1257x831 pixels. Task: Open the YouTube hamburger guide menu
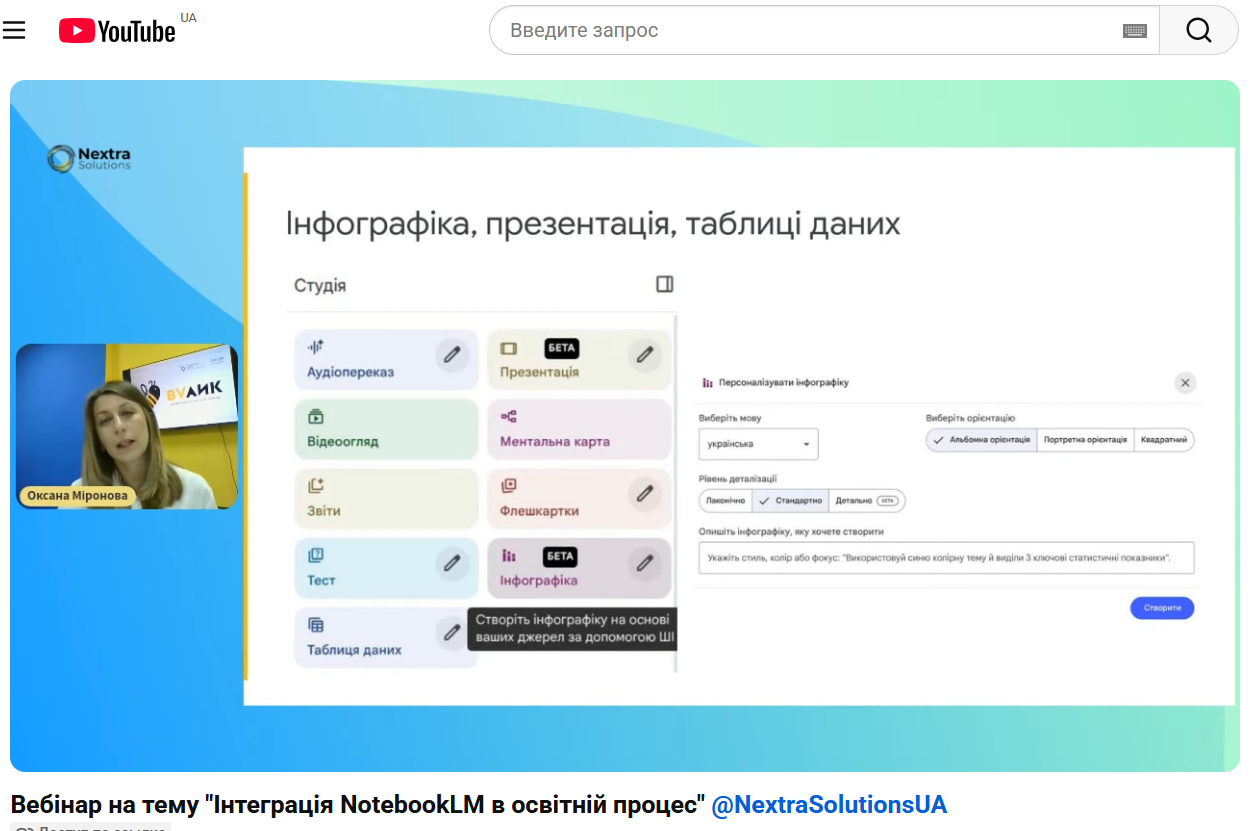[14, 30]
